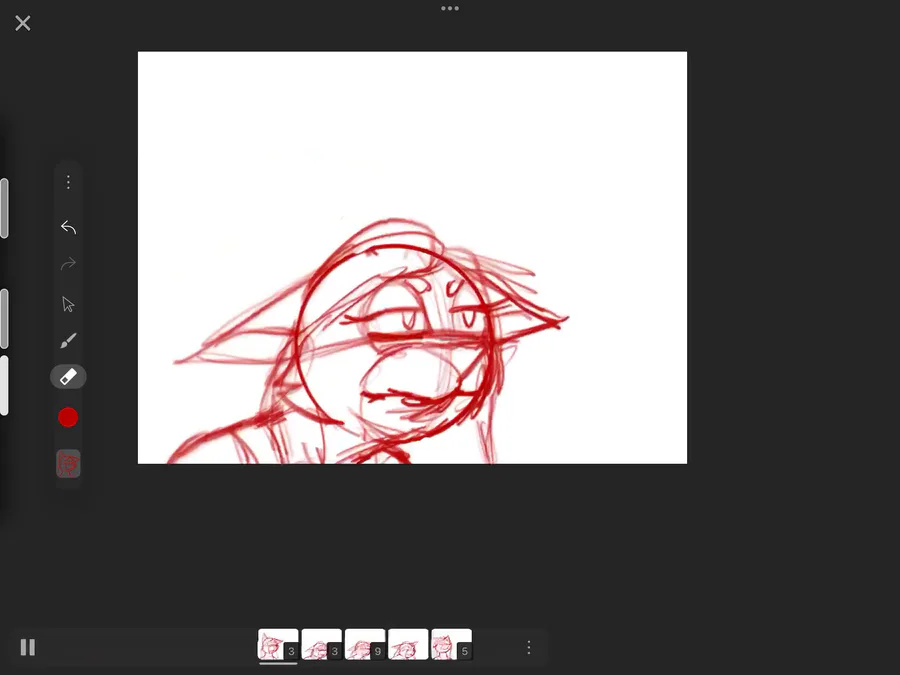
Task: Open the layer thumbnail in the toolbar
Action: [x=68, y=463]
